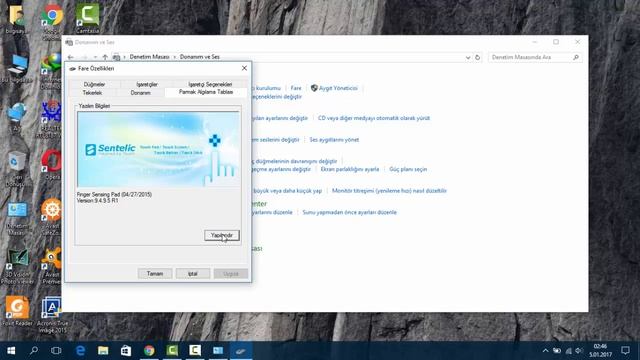Click Ekran parlaklığını ayarla link
640x360 pixels.
click(350, 169)
